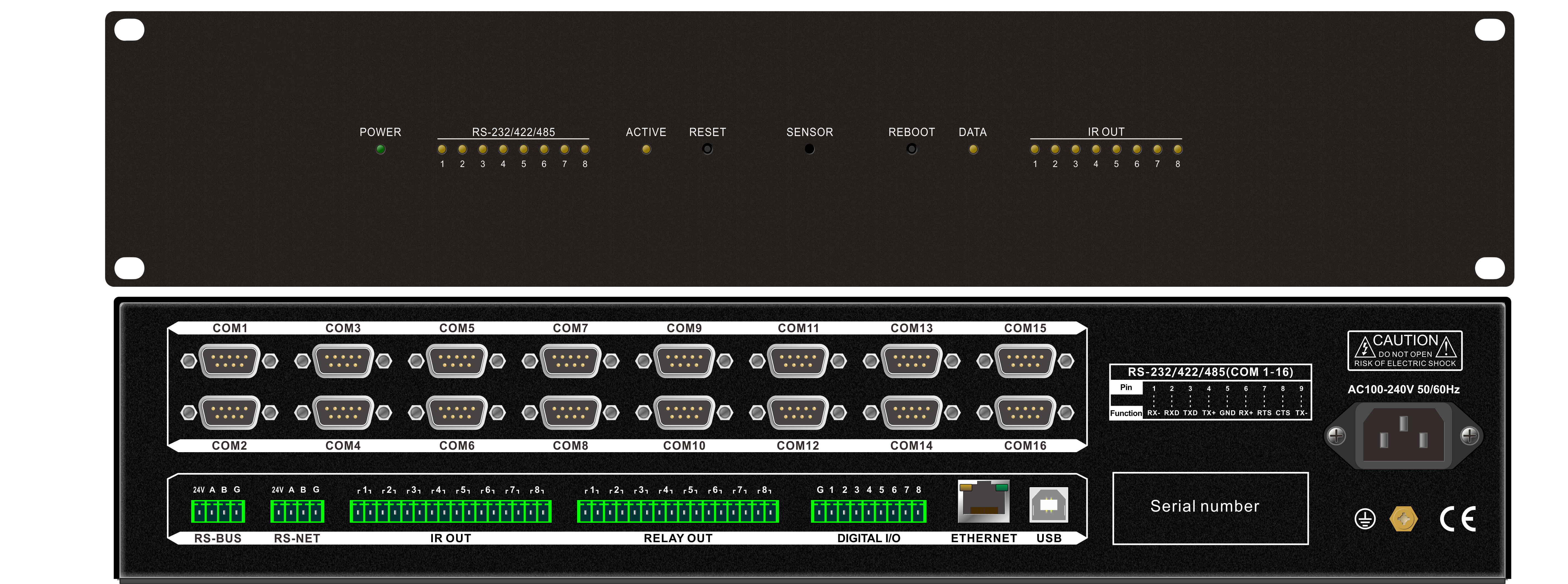Viewport: 1568px width, 584px height.
Task: Click the earth ground symbol
Action: [1365, 519]
